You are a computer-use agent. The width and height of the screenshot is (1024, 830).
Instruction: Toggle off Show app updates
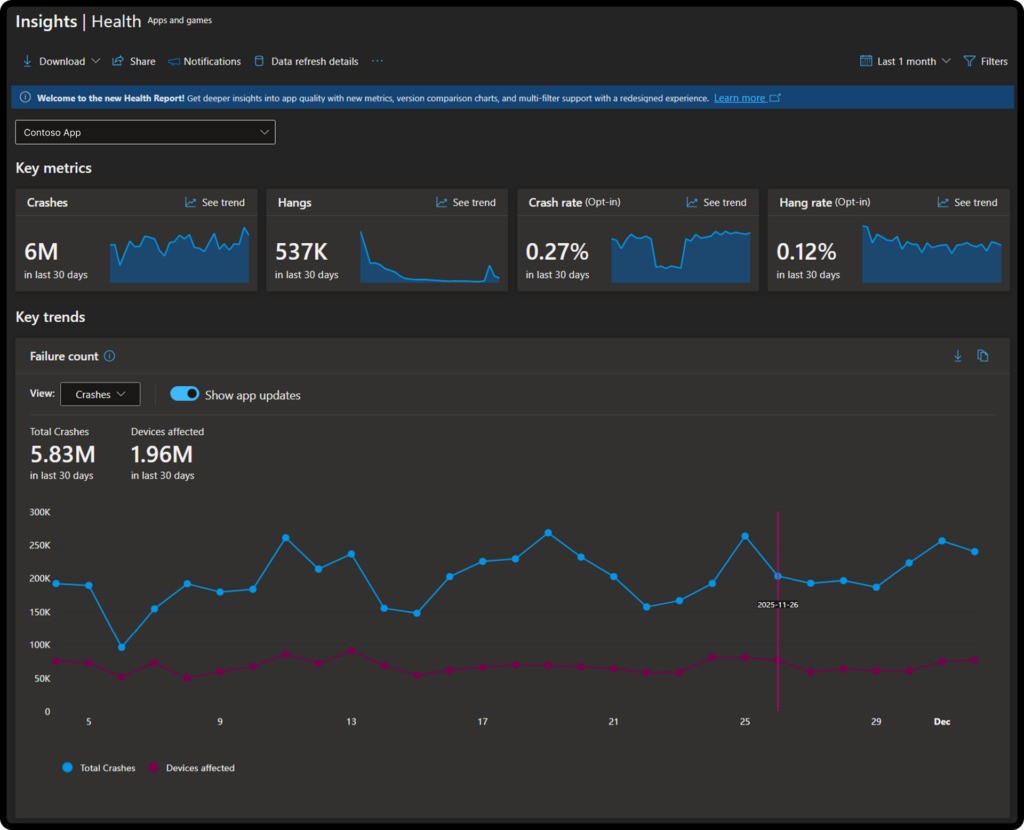pos(185,394)
